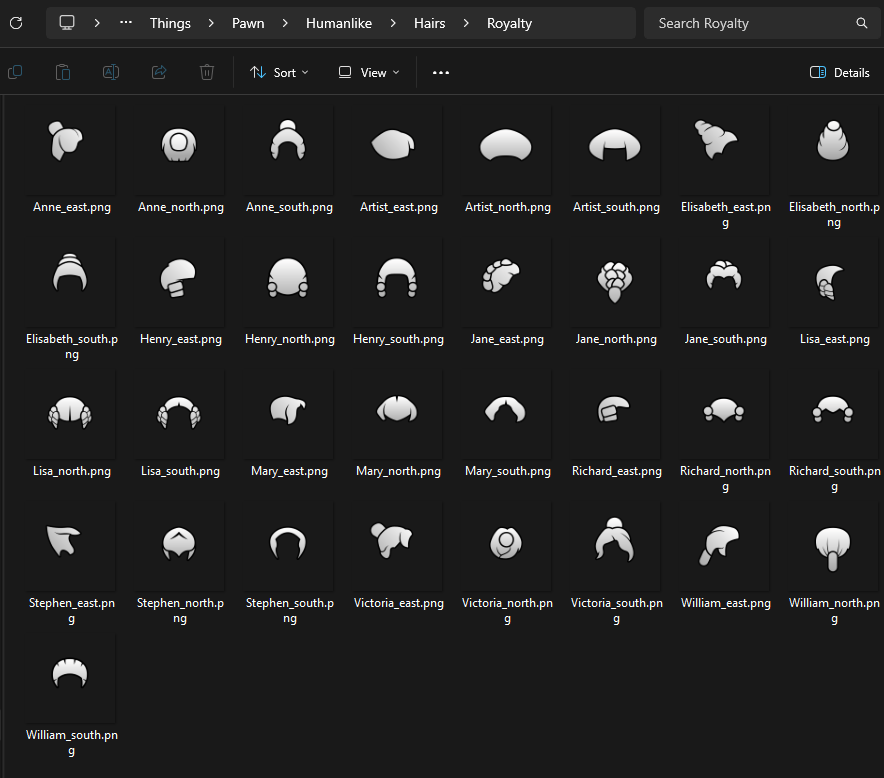Select the Jane_north.png thumbnail
The width and height of the screenshot is (884, 778).
coord(615,281)
